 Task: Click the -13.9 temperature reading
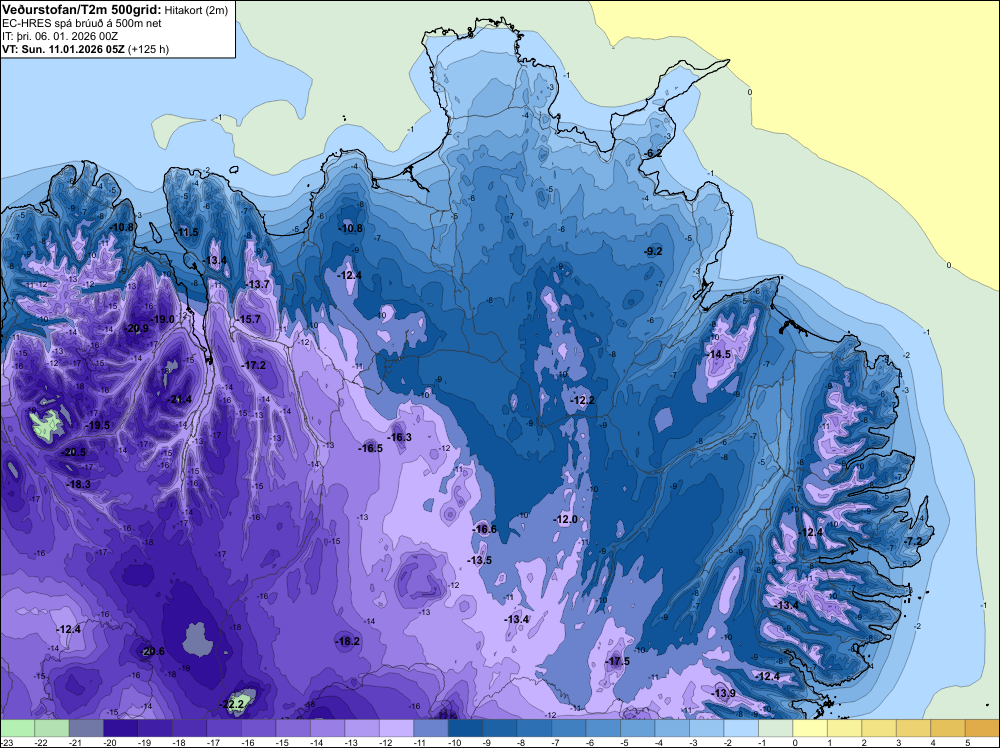(x=724, y=694)
